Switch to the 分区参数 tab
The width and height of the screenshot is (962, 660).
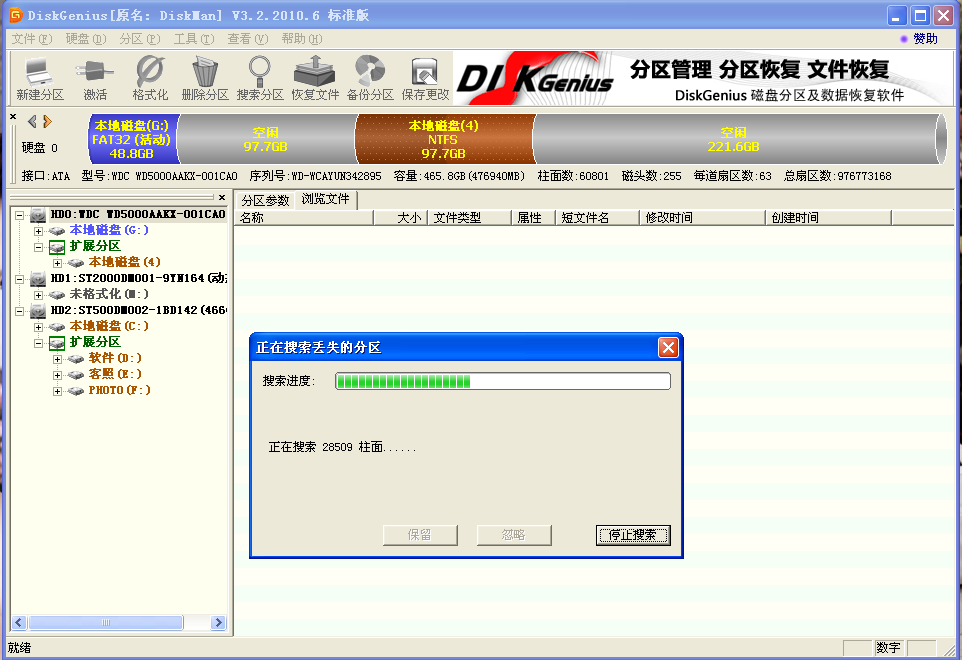(265, 201)
